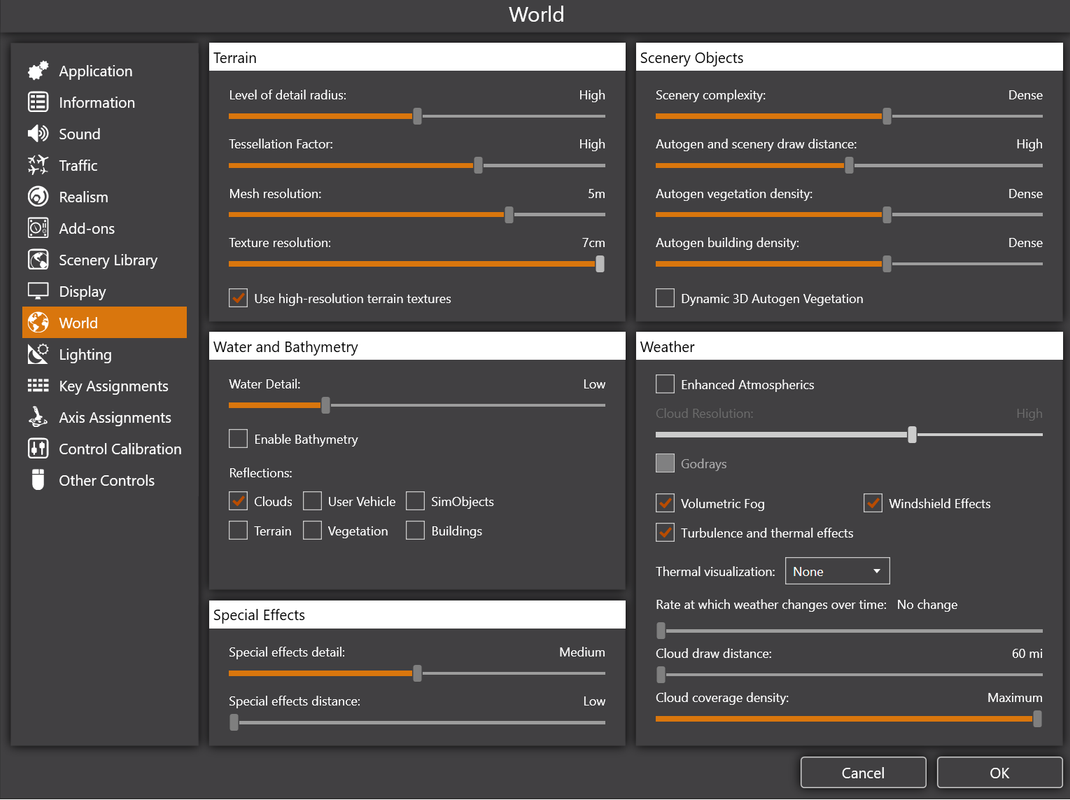Click the weather change rate slider
This screenshot has width=1070, height=800.
(849, 631)
